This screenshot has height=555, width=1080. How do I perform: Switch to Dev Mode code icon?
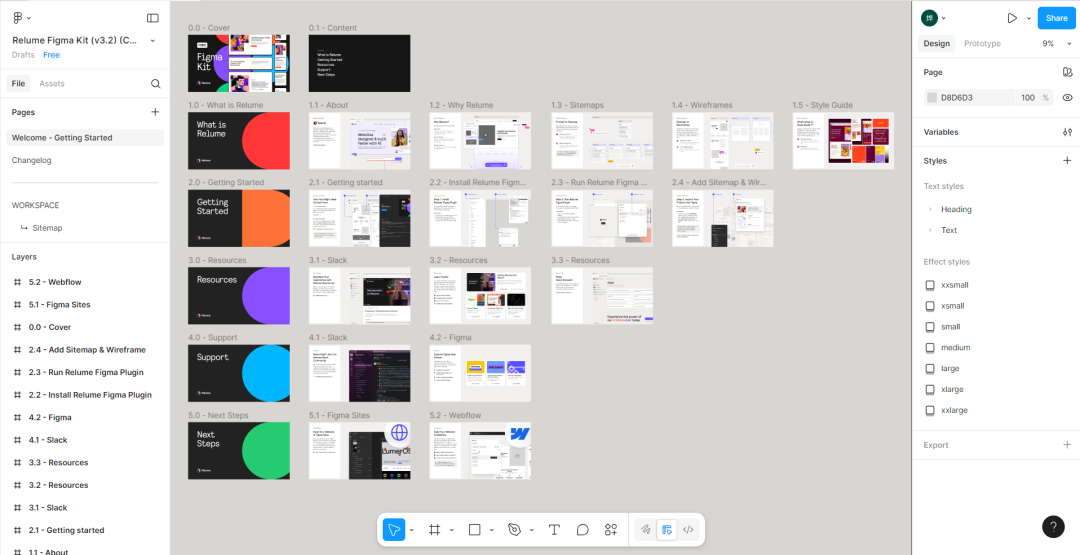point(687,530)
